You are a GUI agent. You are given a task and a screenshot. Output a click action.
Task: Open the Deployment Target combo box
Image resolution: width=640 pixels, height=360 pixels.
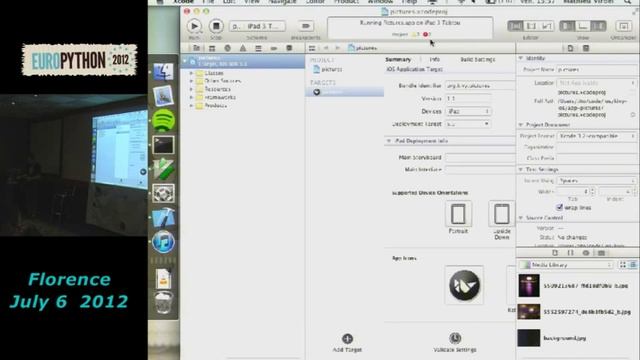coord(468,124)
